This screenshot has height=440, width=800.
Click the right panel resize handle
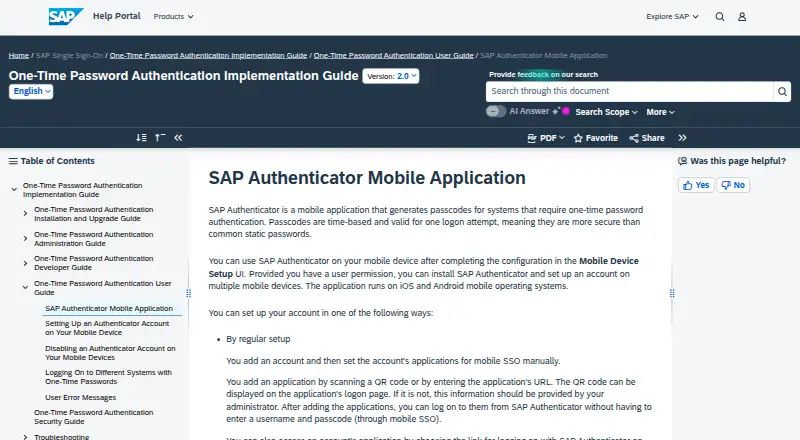(x=672, y=293)
